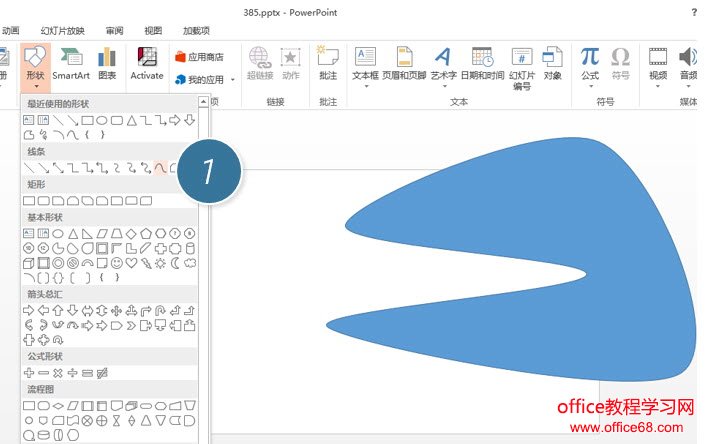Expand the 我的应用 dropdown arrow

(233, 80)
